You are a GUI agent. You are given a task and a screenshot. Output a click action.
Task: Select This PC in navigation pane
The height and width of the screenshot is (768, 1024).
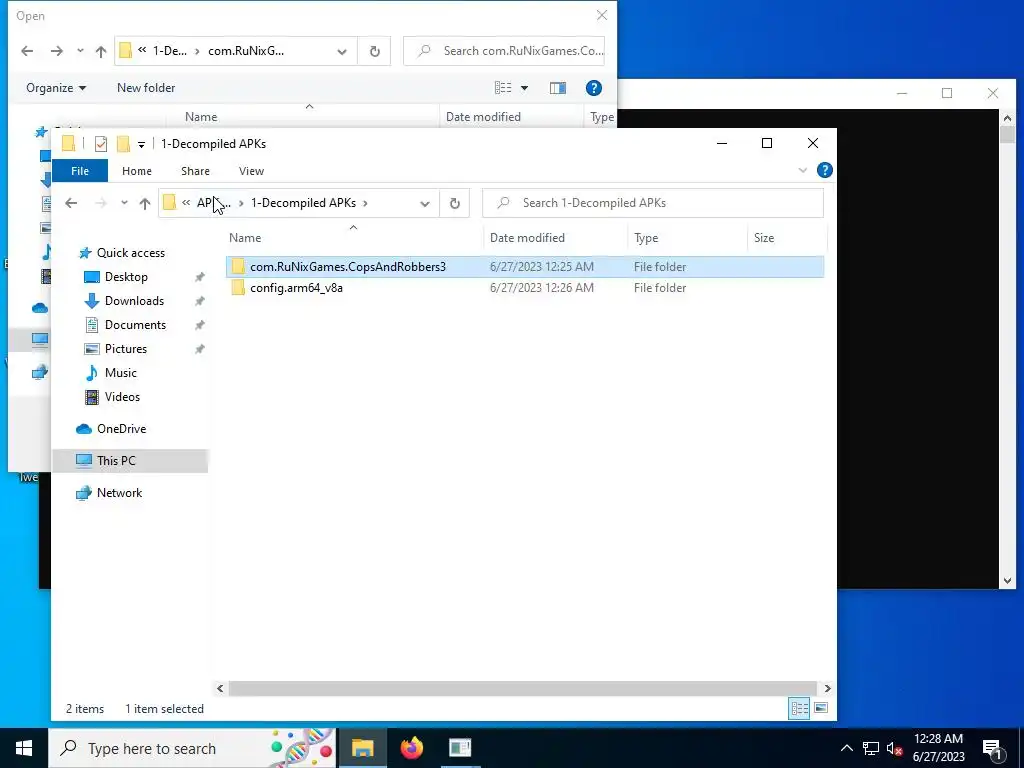(130, 460)
